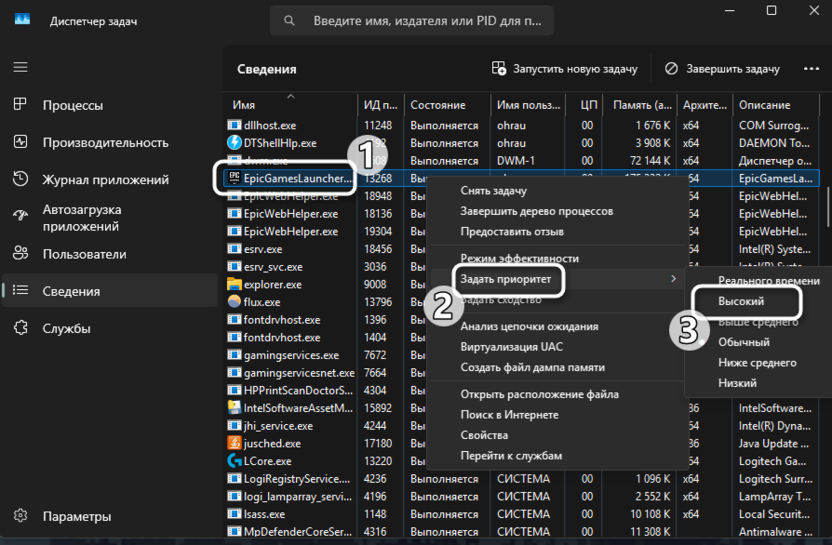
Task: Choose Перейти к службам
Action: [x=557, y=455]
